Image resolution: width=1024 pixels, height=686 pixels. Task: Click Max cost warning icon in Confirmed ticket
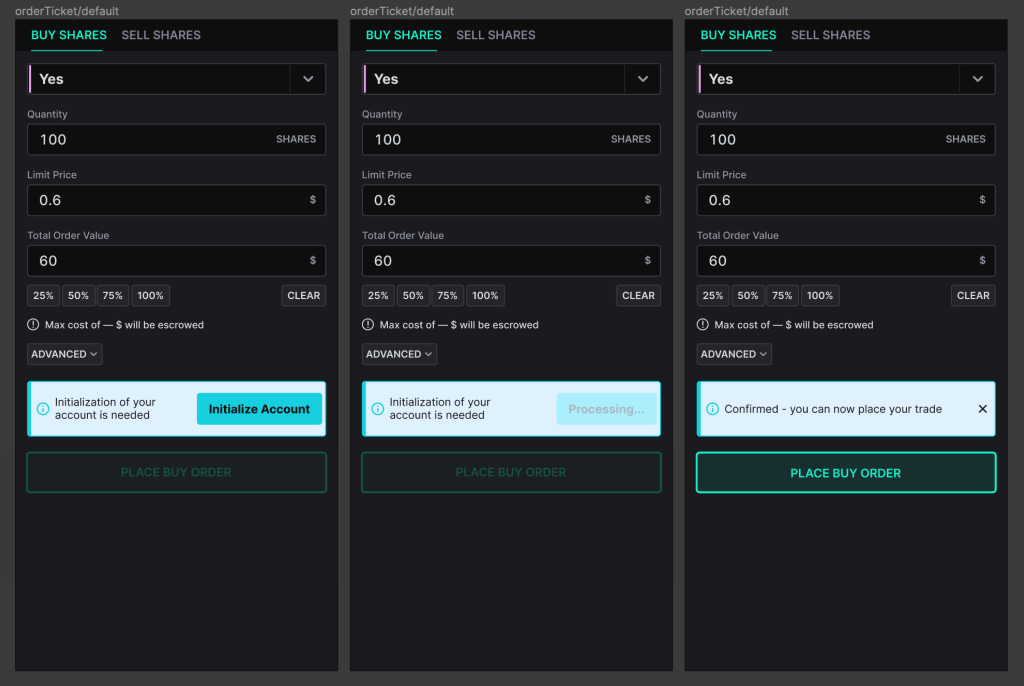(703, 325)
